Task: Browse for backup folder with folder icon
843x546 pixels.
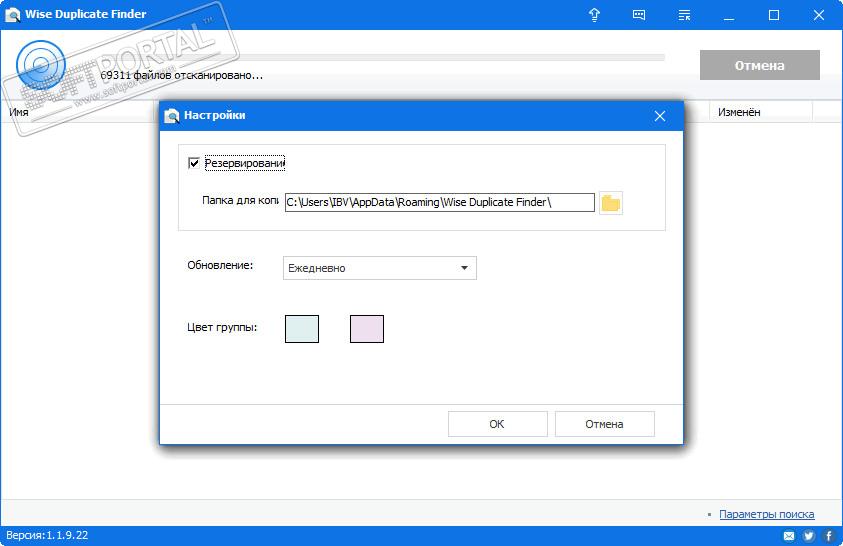Action: click(x=611, y=203)
